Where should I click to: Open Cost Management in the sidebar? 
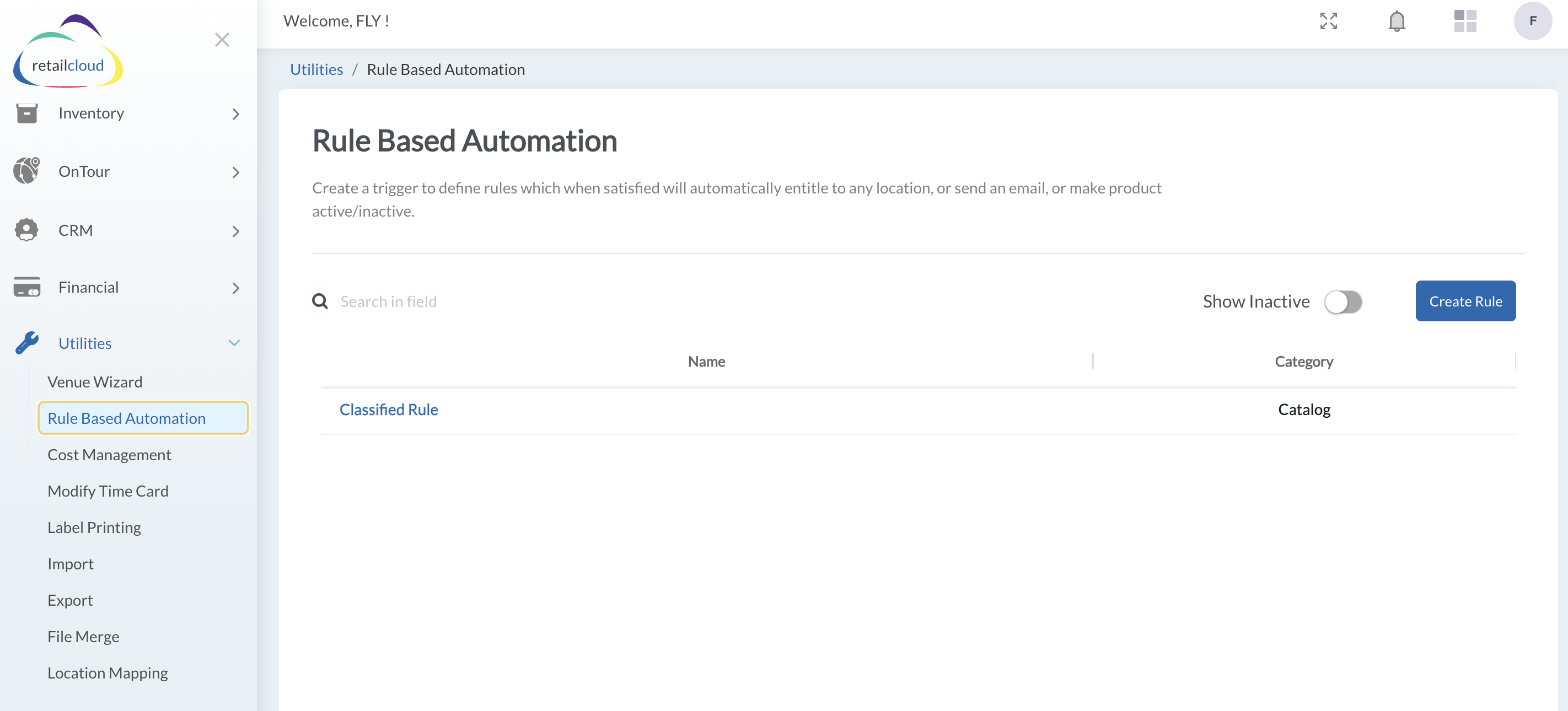[109, 454]
